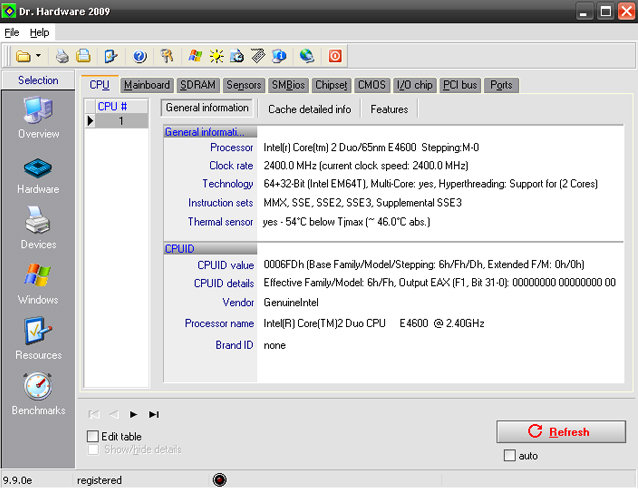
Task: Click the printer toolbar icon
Action: pos(62,56)
